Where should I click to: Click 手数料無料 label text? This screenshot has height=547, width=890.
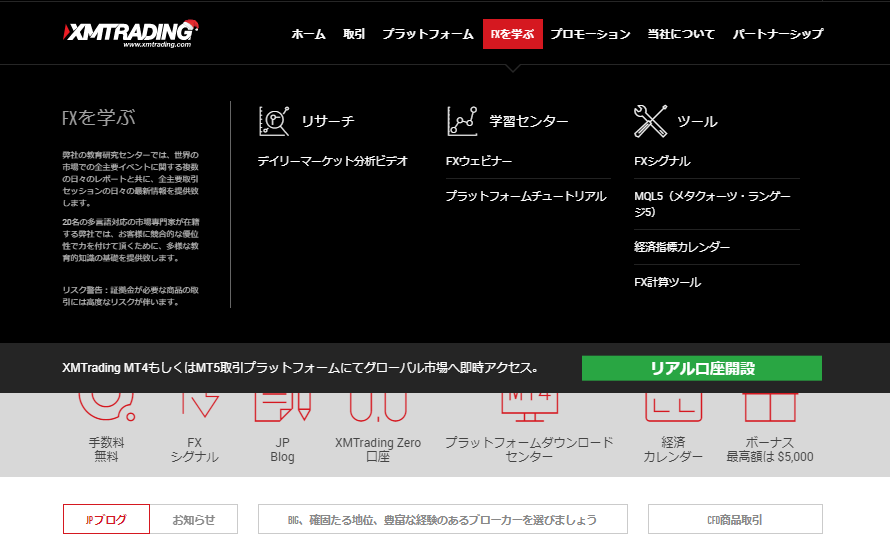pos(106,449)
